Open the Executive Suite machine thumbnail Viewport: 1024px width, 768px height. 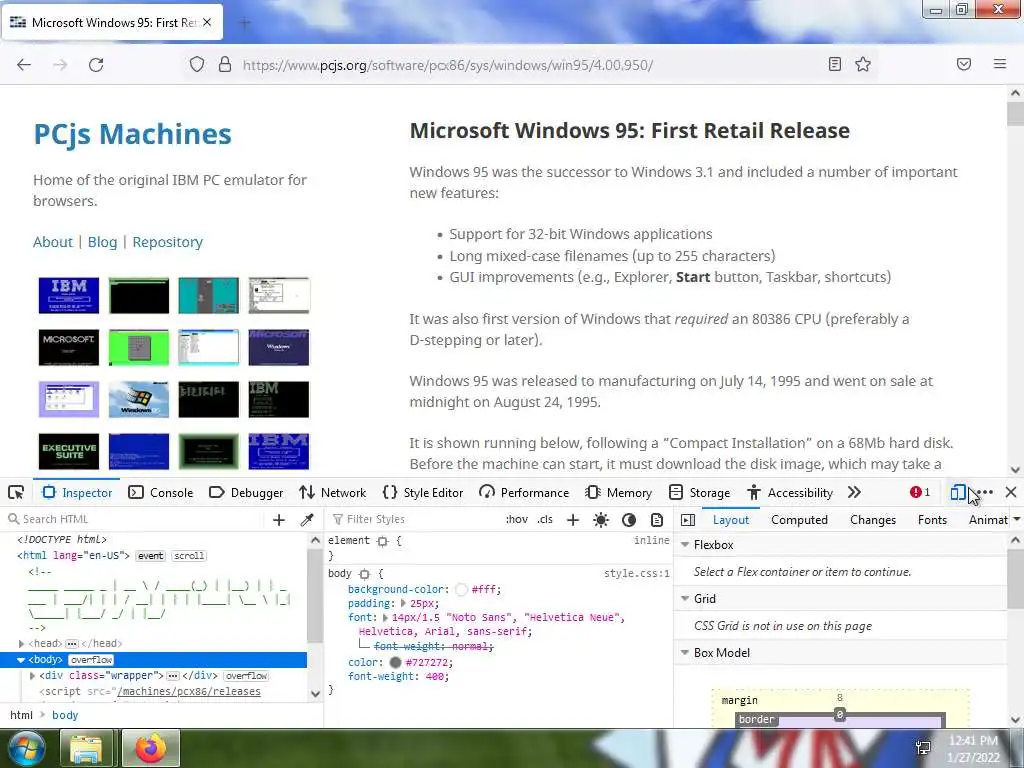click(x=69, y=451)
